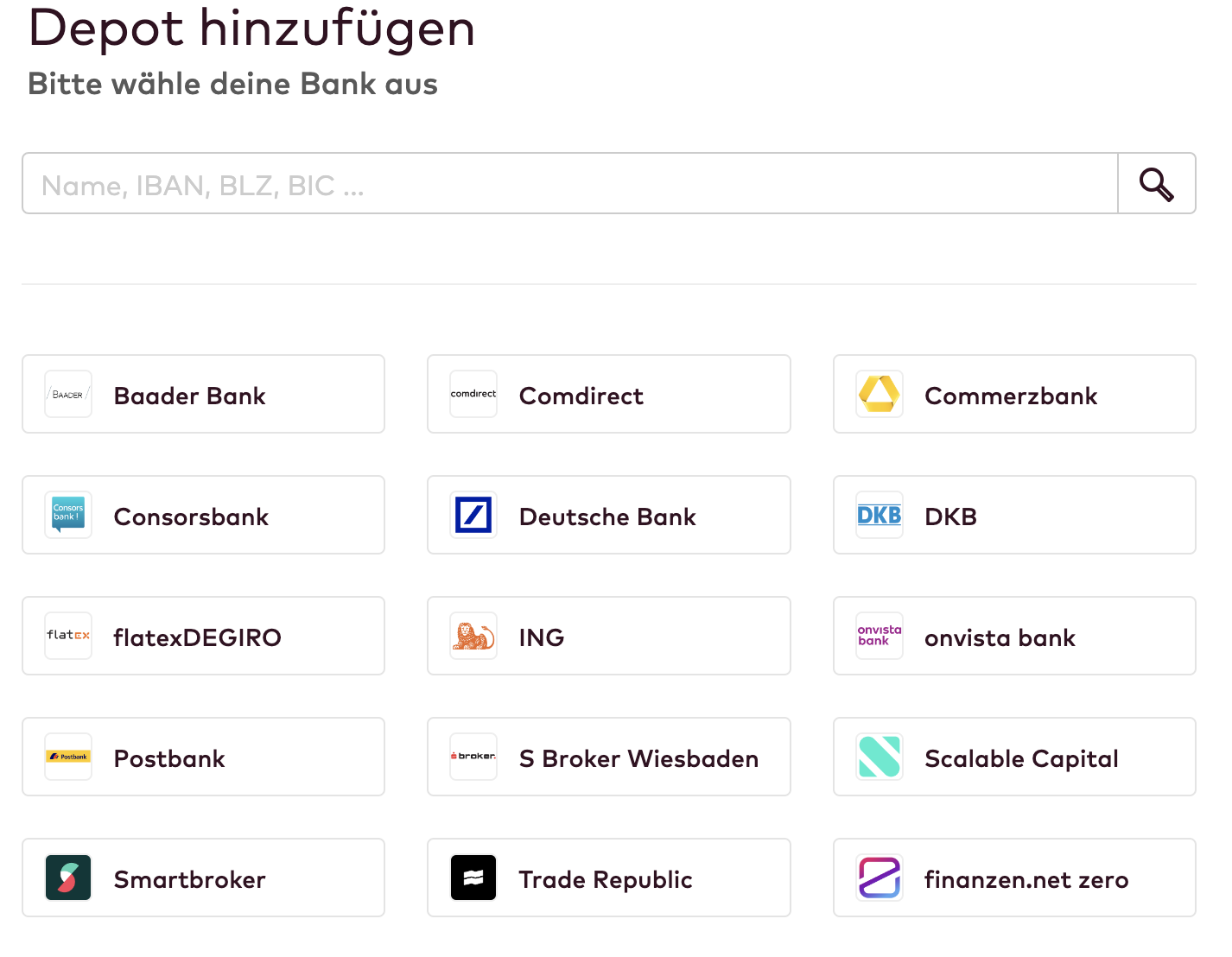Image resolution: width=1232 pixels, height=957 pixels.
Task: Click the onvista bank logo thumbnail
Action: 880,636
